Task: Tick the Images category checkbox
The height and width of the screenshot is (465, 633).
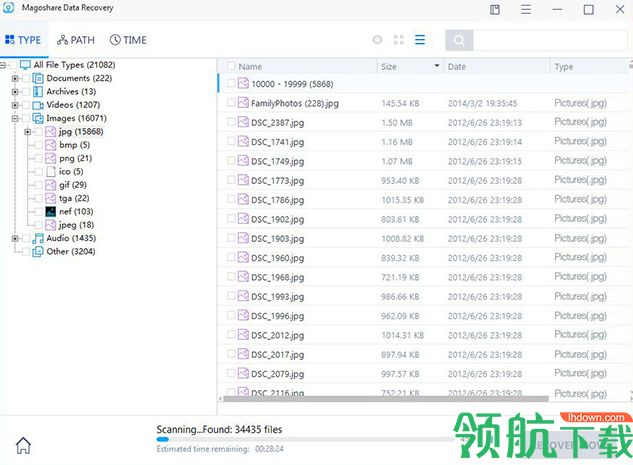Action: pyautogui.click(x=26, y=118)
